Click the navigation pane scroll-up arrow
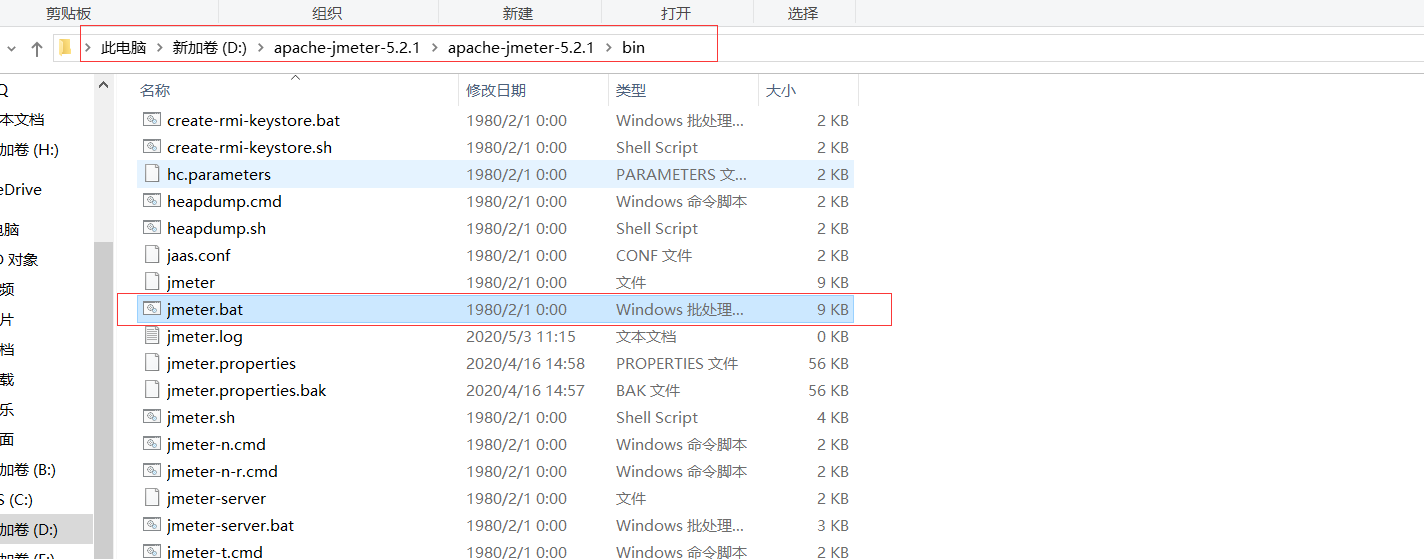The image size is (1424, 559). (x=104, y=86)
